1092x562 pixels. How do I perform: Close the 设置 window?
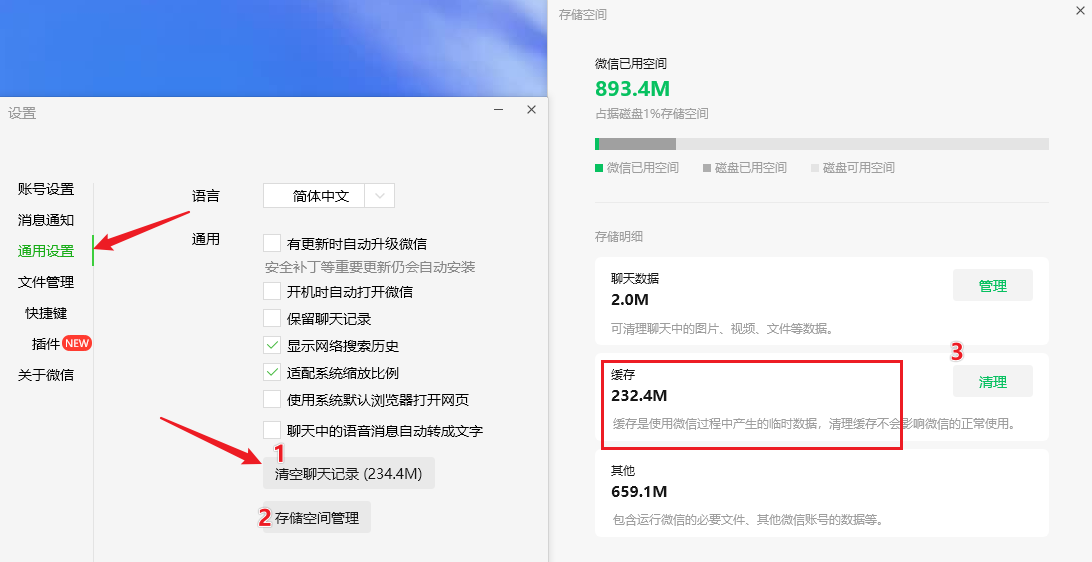[x=531, y=110]
